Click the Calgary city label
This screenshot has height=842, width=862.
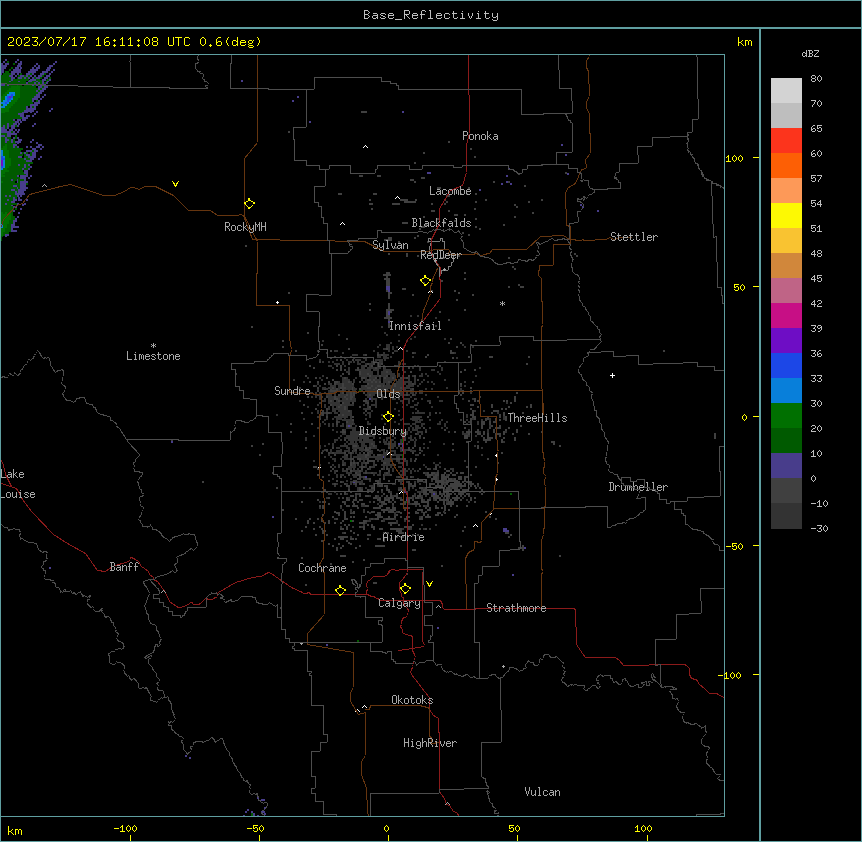click(x=400, y=603)
